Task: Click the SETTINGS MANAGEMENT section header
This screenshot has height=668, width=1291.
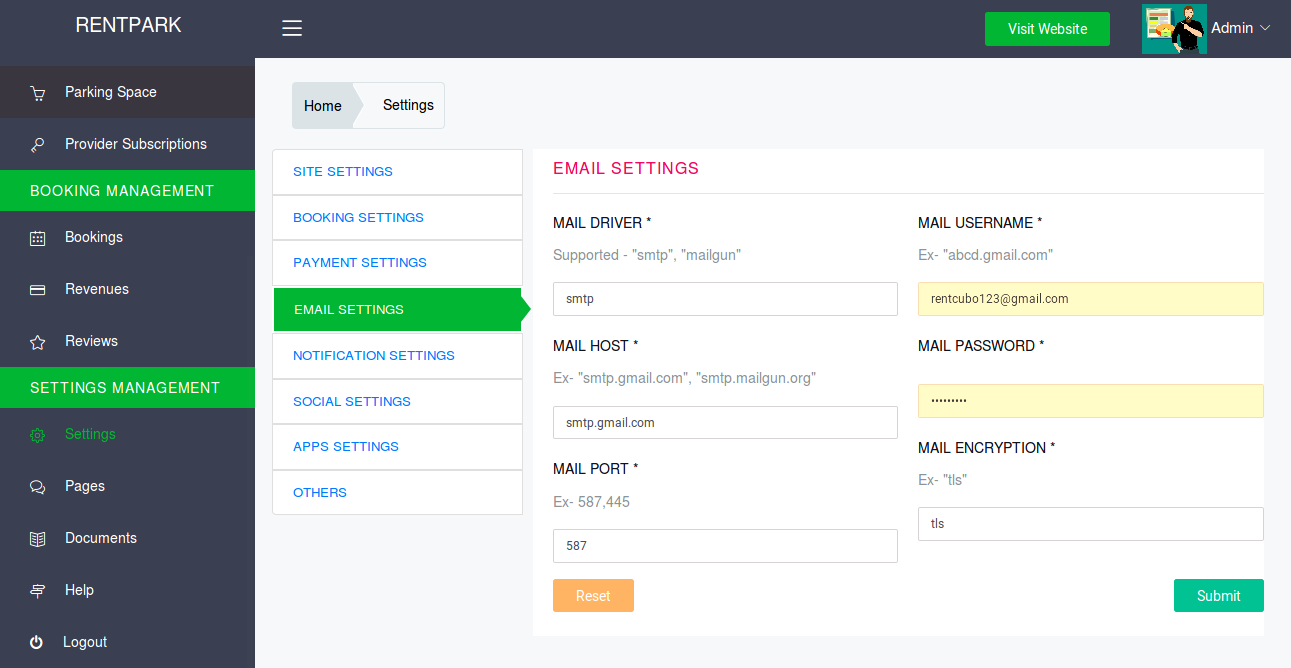Action: click(125, 387)
